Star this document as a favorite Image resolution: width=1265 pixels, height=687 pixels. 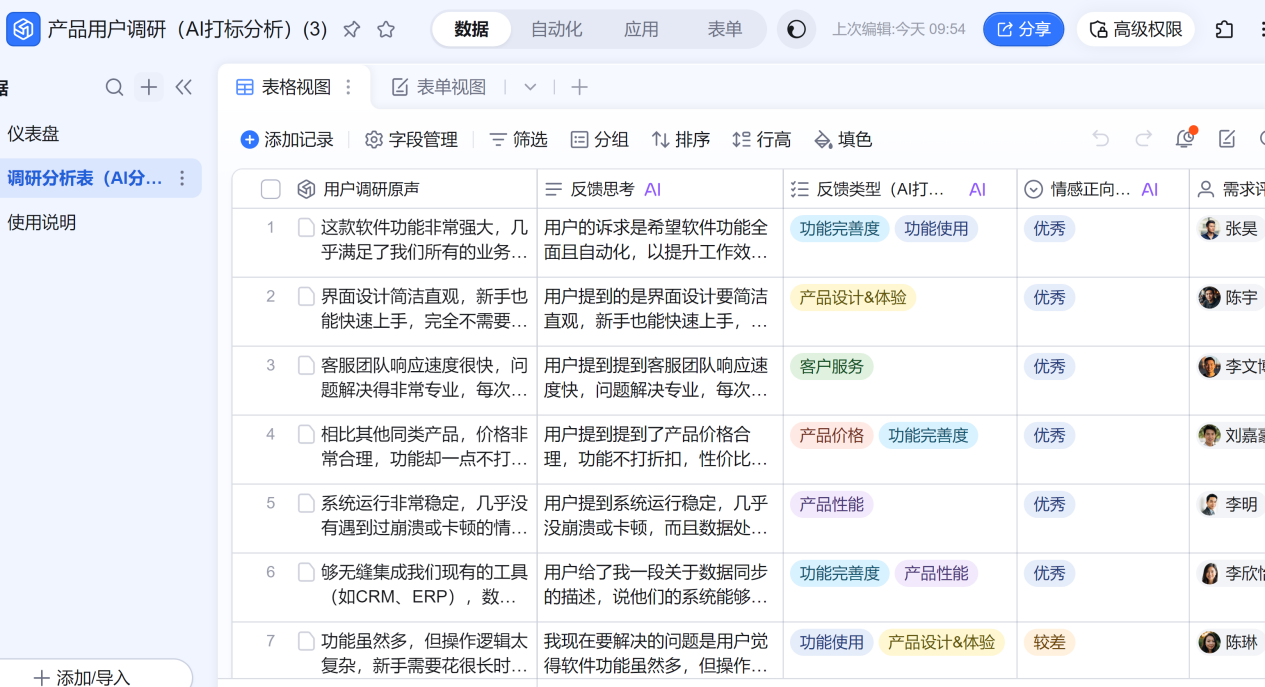[386, 30]
